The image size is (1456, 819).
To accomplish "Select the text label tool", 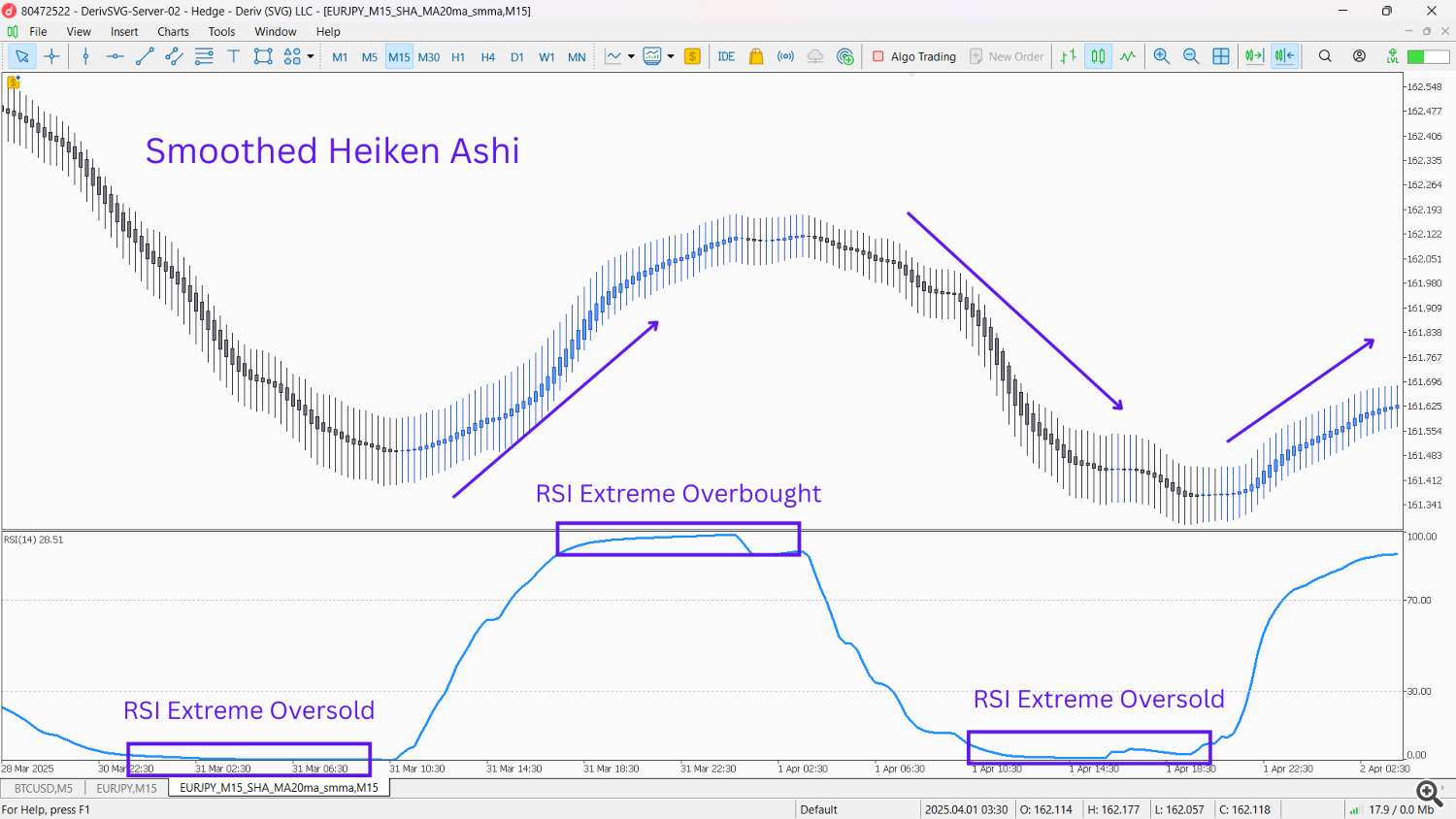I will pos(233,56).
